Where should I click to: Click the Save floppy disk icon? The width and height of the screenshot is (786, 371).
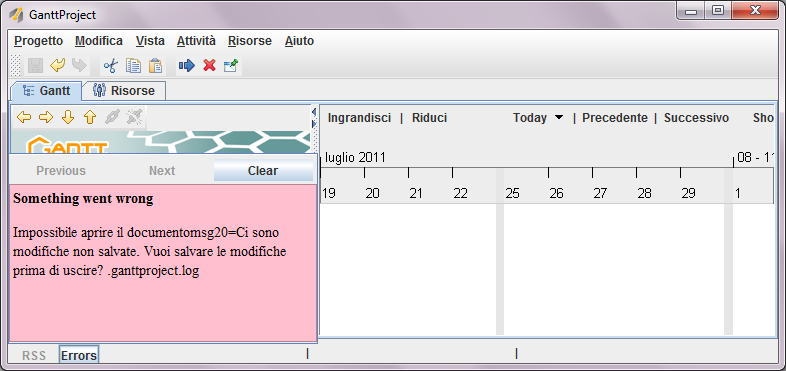[x=35, y=65]
